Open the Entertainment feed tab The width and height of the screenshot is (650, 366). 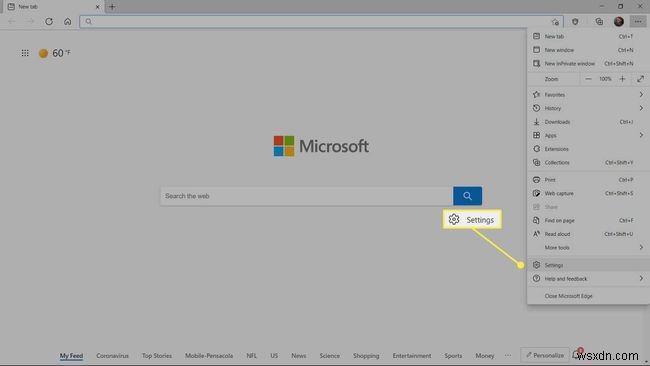click(x=412, y=356)
